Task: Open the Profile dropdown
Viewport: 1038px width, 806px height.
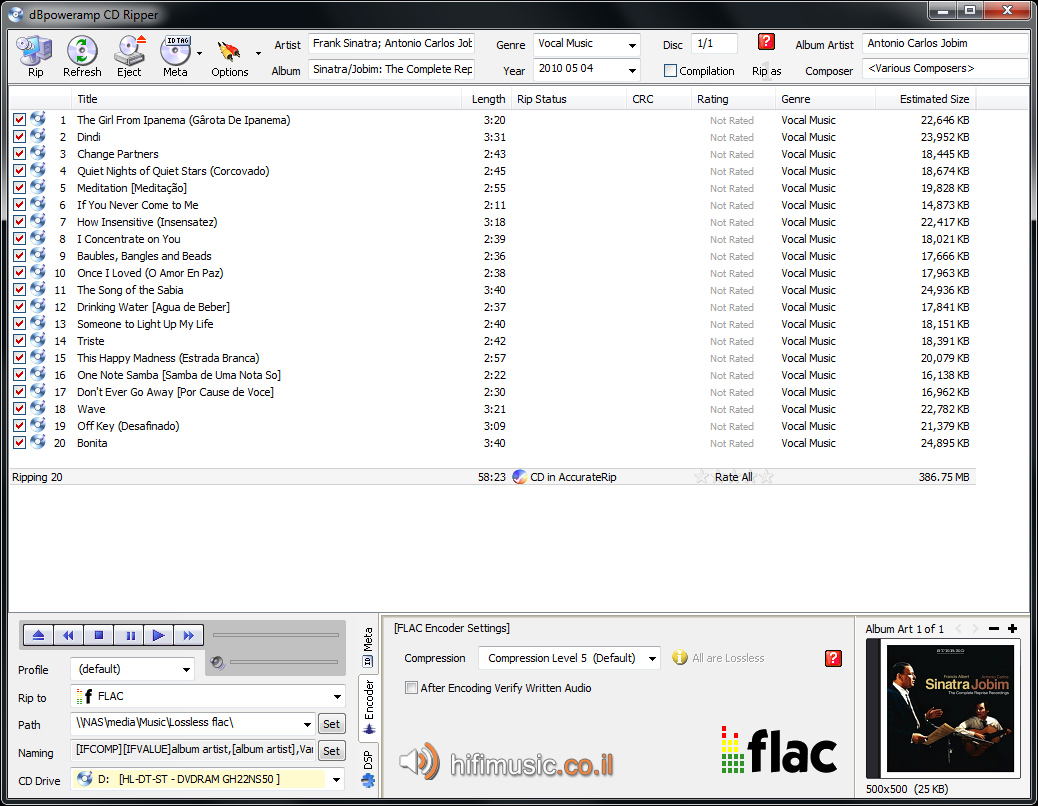Action: click(x=186, y=669)
